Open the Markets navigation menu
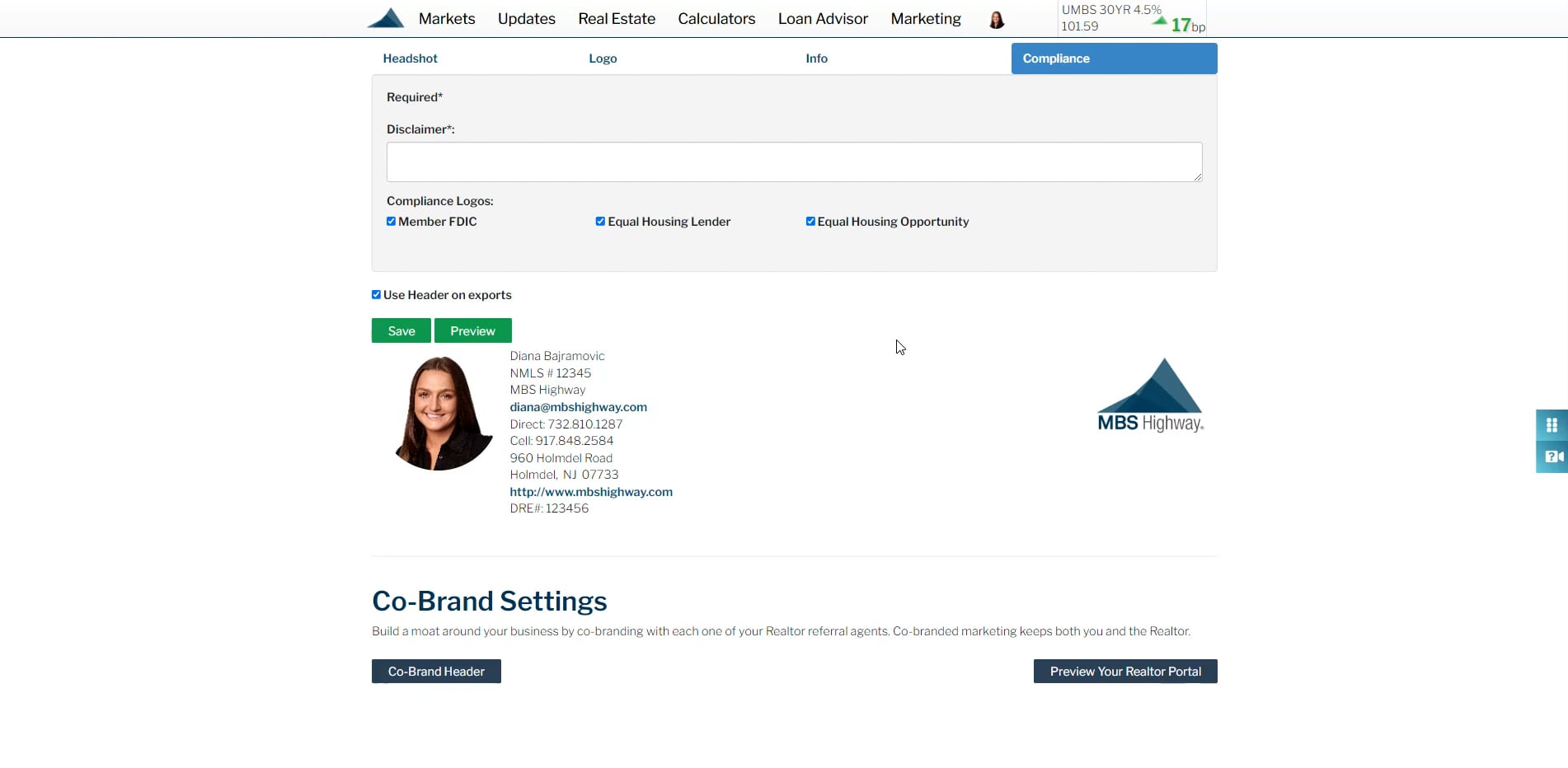This screenshot has height=768, width=1568. click(446, 18)
